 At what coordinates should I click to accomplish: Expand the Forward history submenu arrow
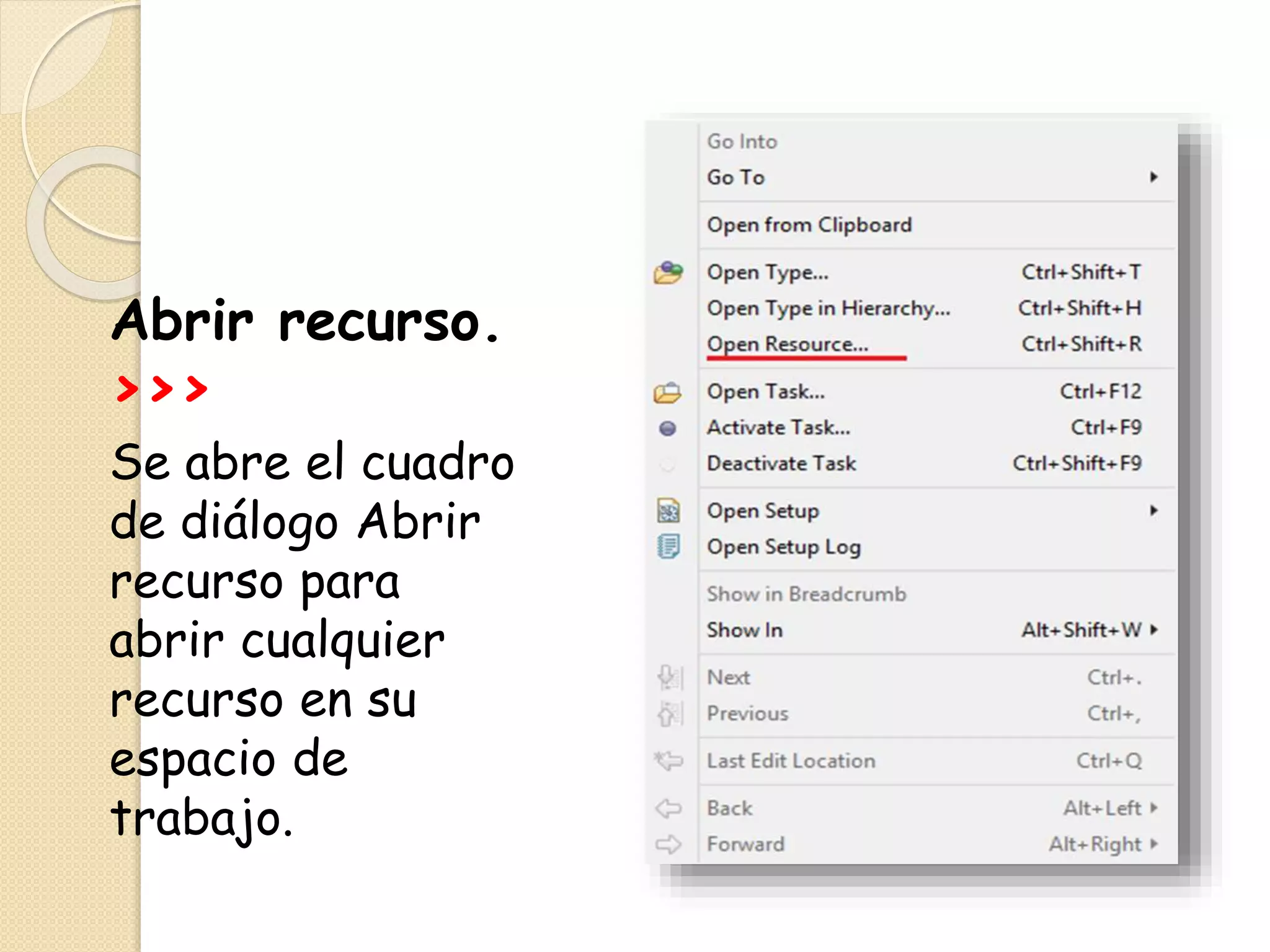click(1153, 844)
